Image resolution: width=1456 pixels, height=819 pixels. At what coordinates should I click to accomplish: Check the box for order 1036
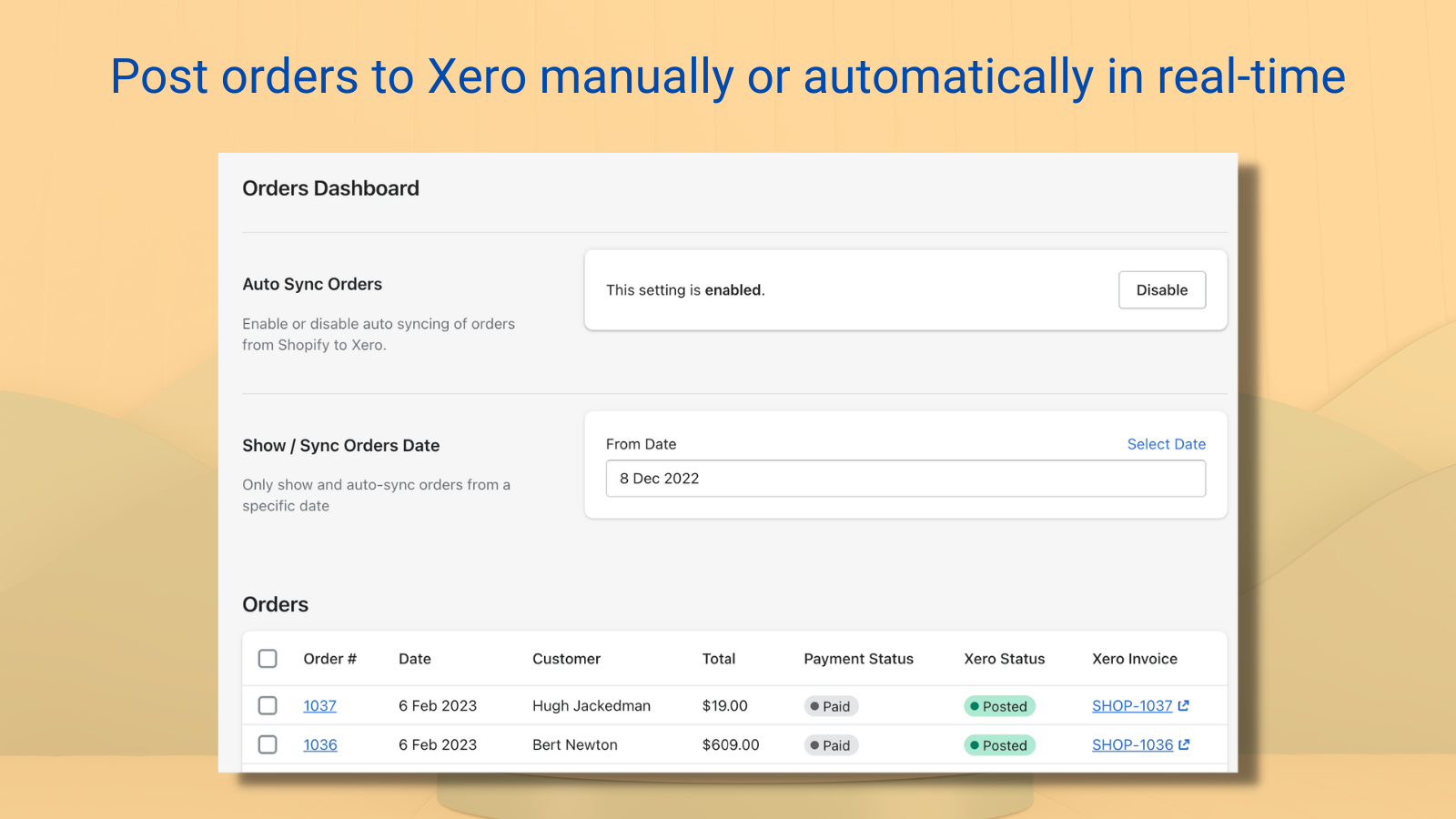point(268,744)
